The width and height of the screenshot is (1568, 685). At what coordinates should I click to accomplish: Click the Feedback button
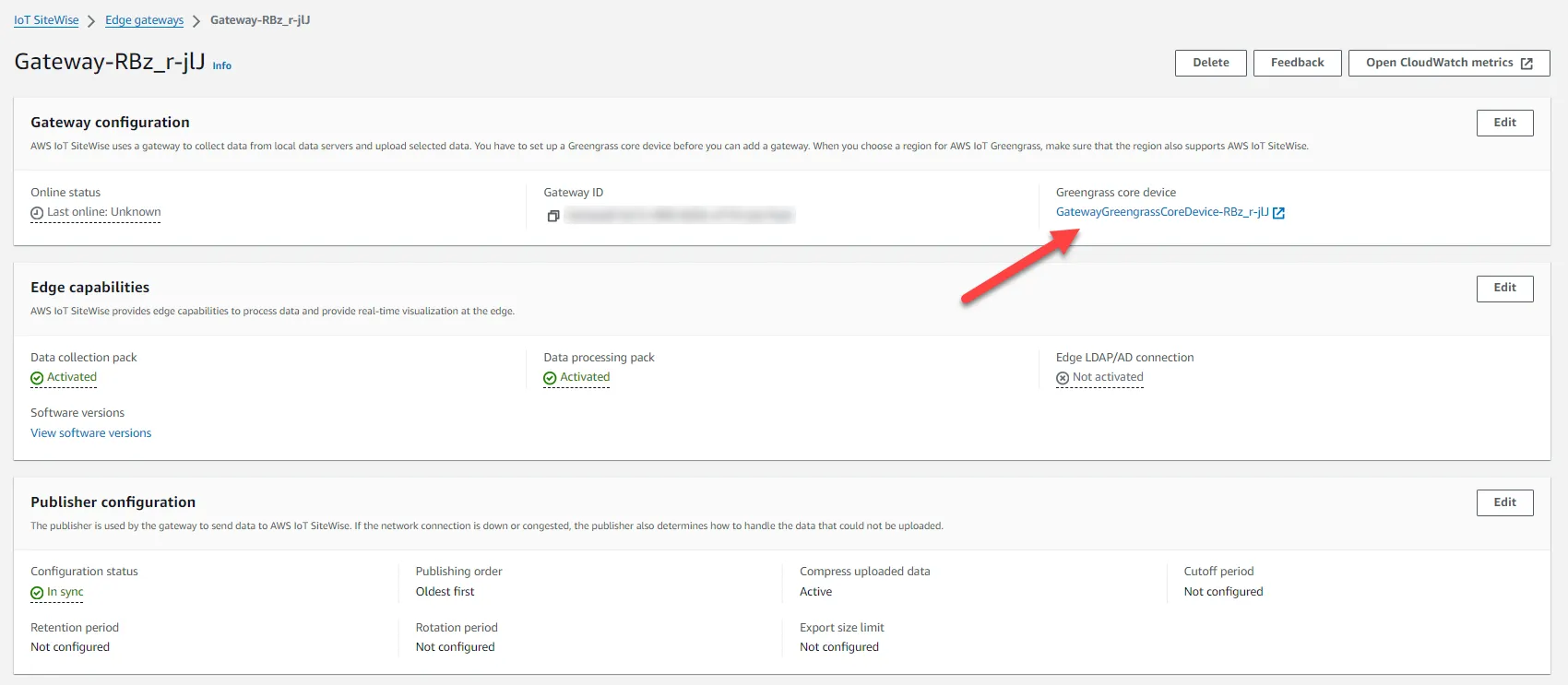pyautogui.click(x=1298, y=63)
